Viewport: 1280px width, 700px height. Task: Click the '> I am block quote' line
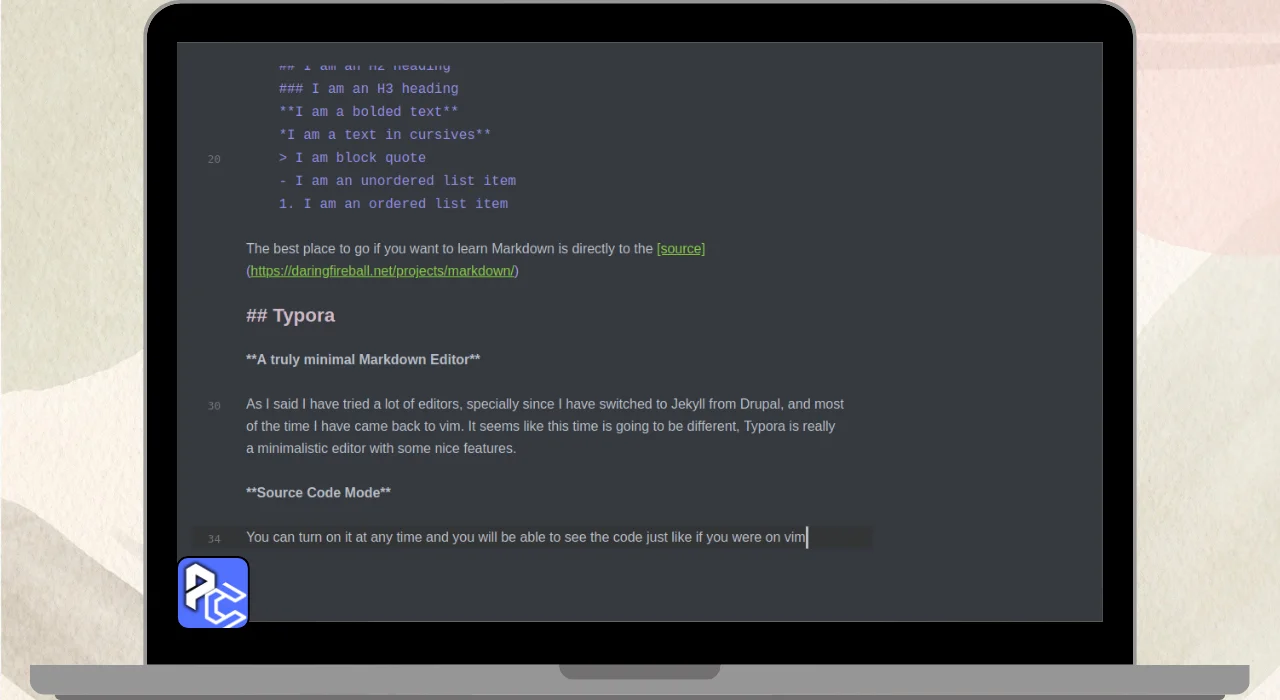pyautogui.click(x=352, y=158)
